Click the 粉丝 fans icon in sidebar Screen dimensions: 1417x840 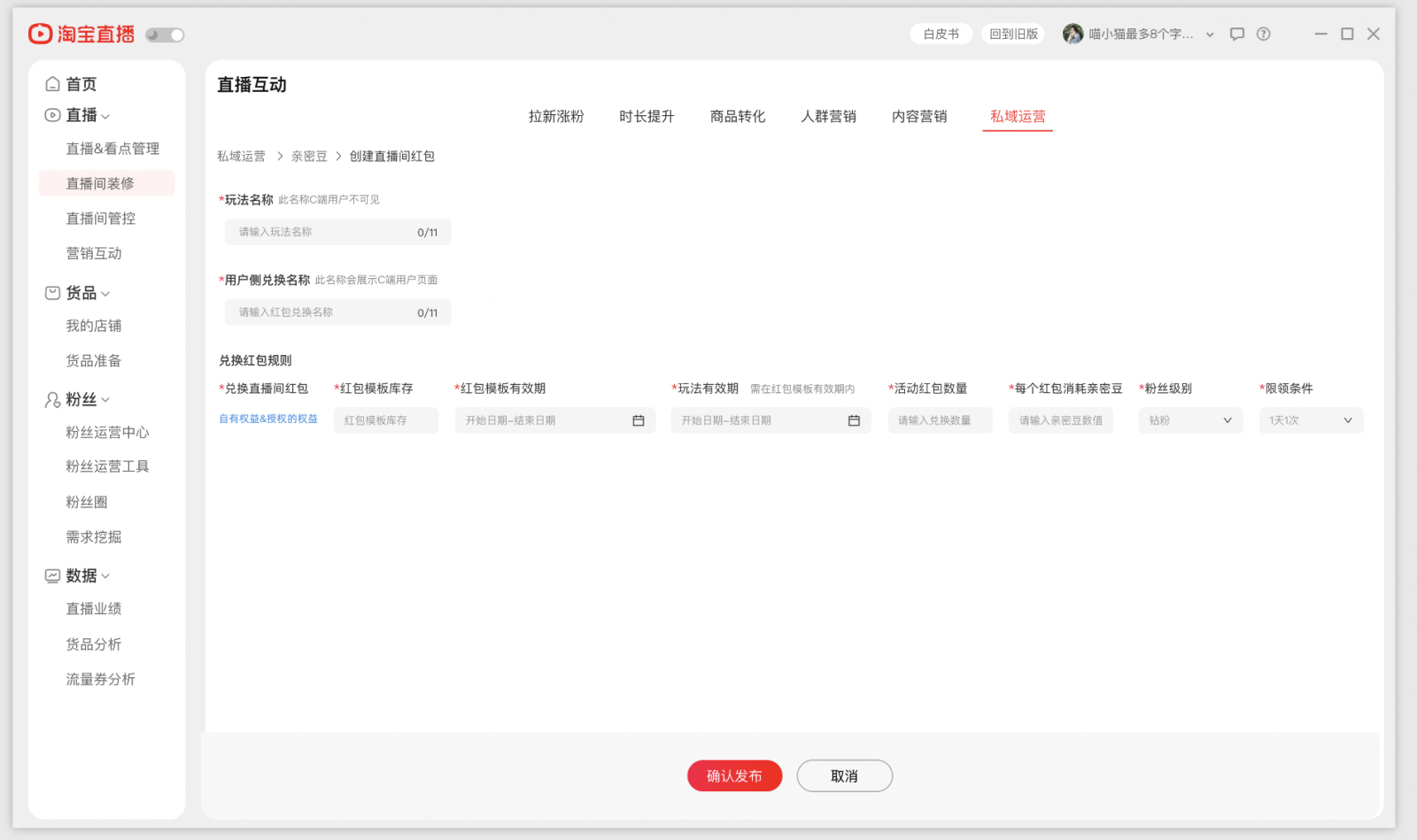(53, 399)
